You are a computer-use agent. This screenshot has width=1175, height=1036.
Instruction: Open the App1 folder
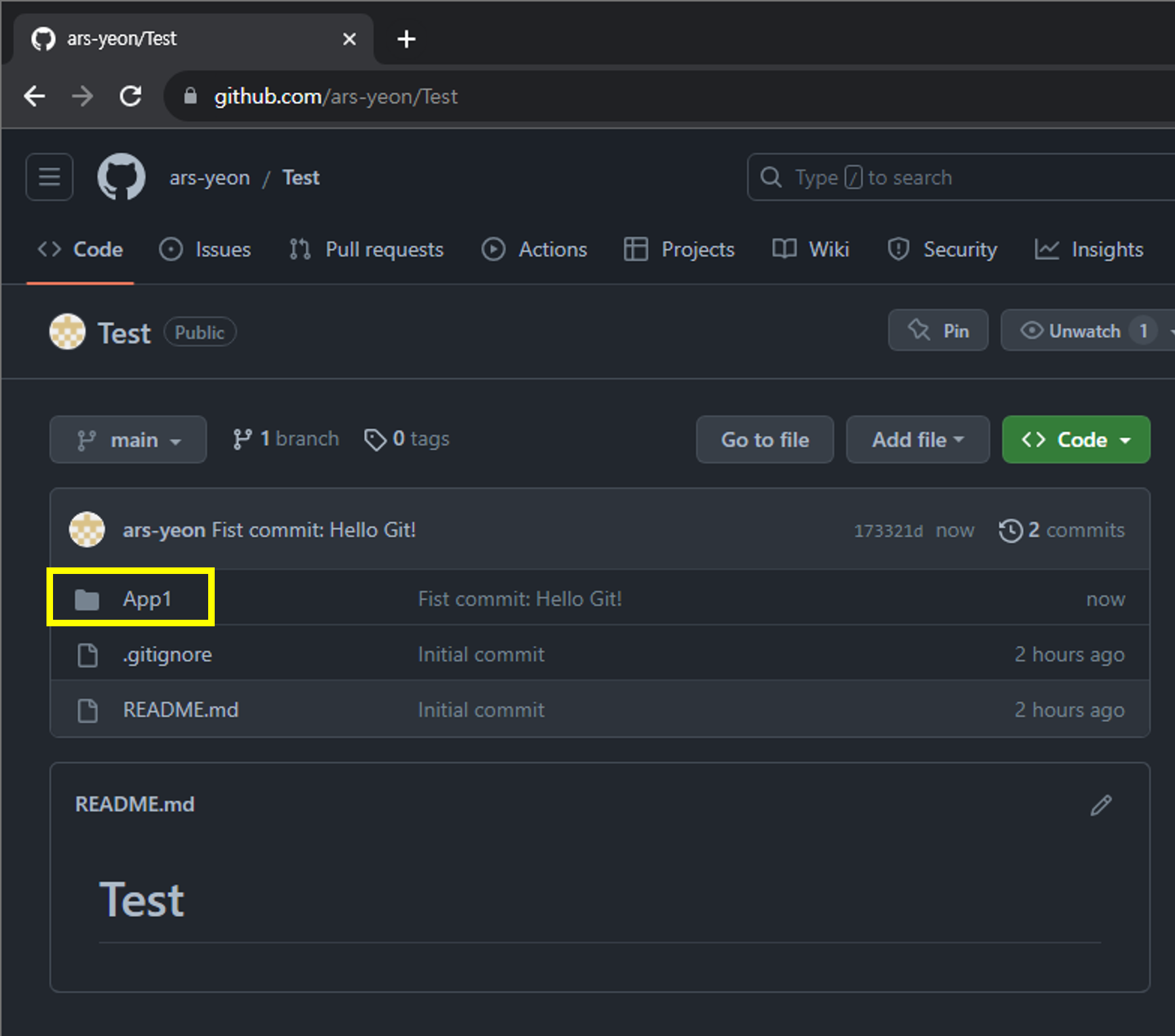[x=147, y=599]
